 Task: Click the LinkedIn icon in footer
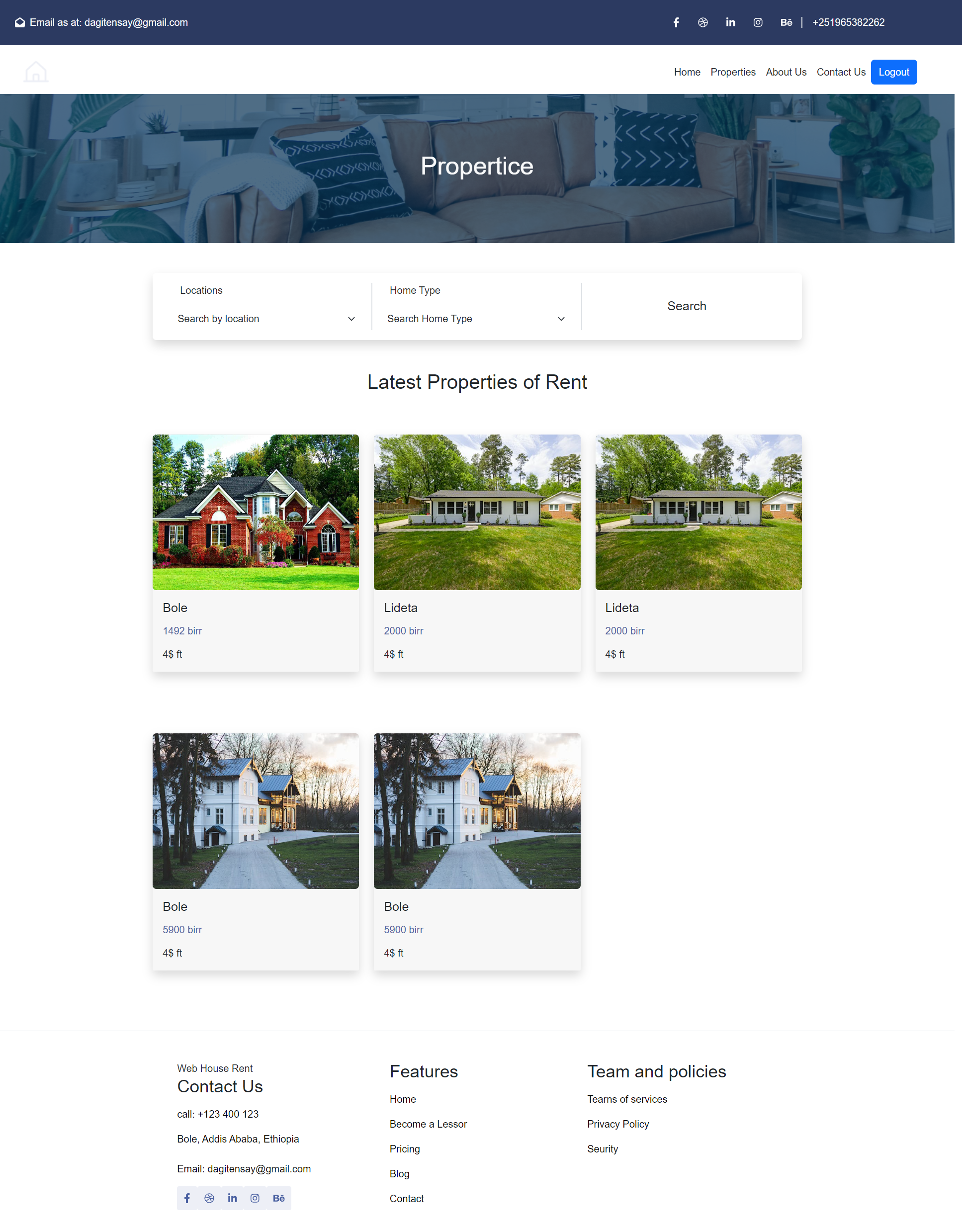[x=231, y=1198]
